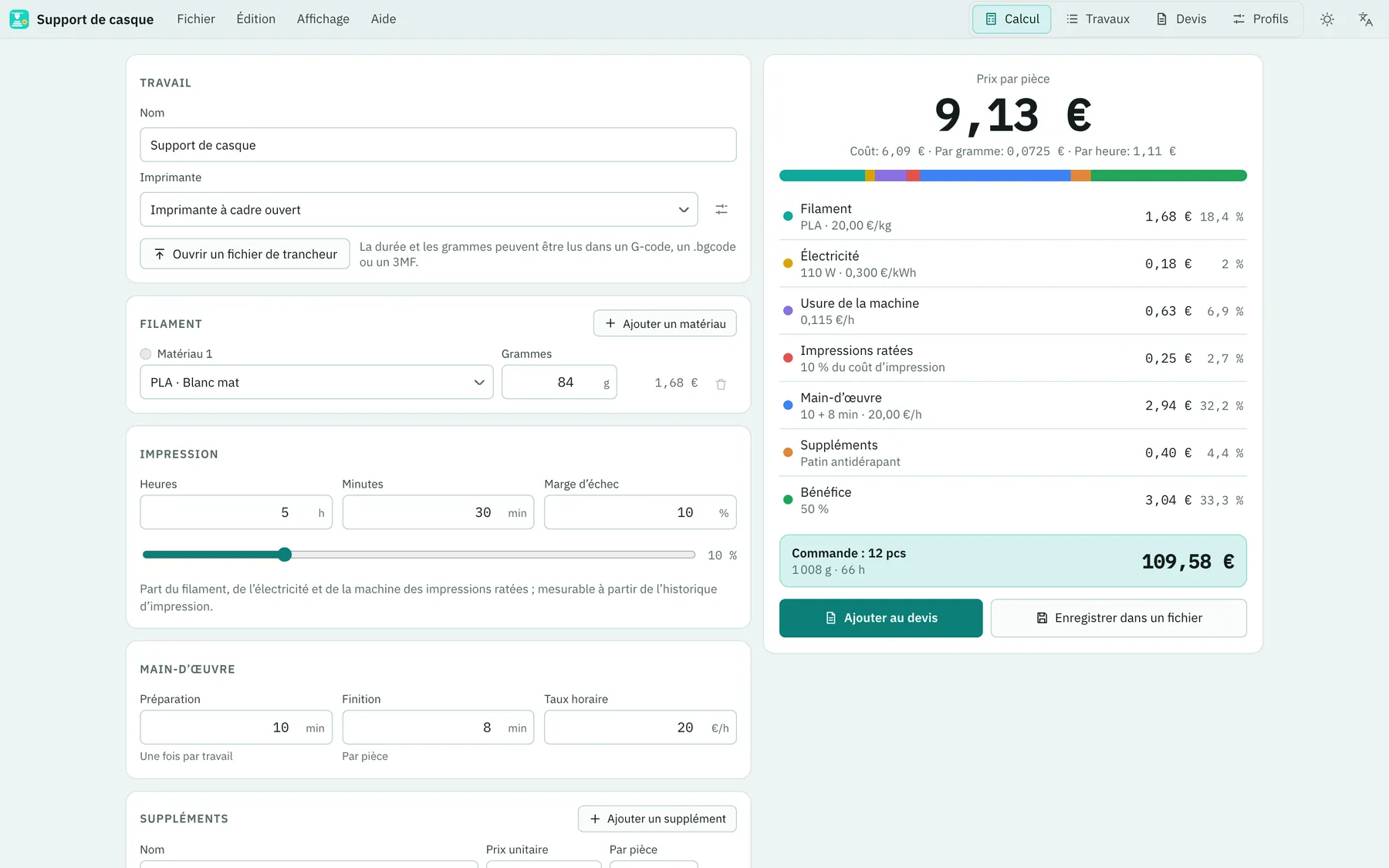Toggle the light/dark theme sun icon
The width and height of the screenshot is (1389, 868).
click(1327, 19)
